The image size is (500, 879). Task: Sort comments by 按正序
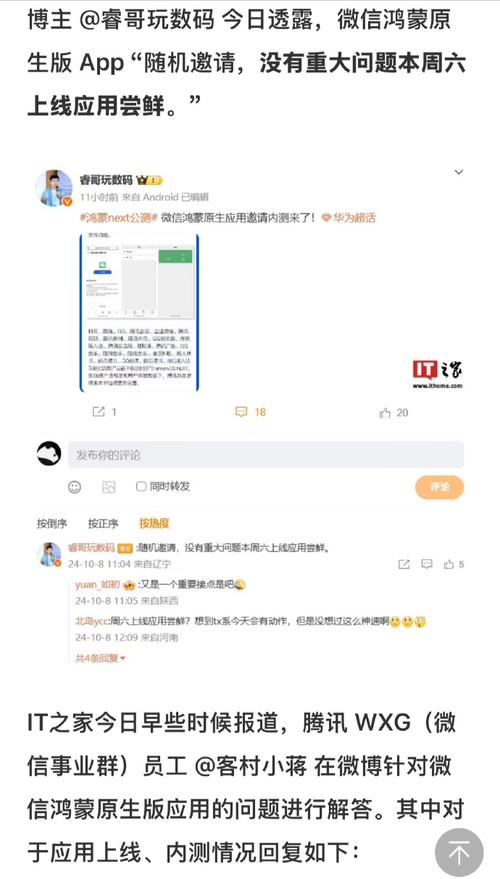coord(103,524)
